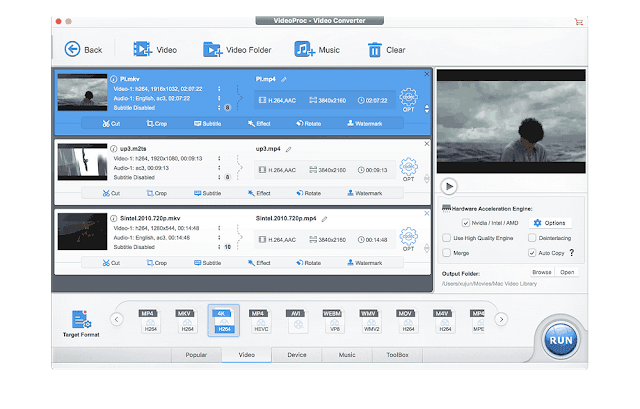Open OPT codec settings for up3.mp4
This screenshot has width=640, height=409.
pos(408,170)
